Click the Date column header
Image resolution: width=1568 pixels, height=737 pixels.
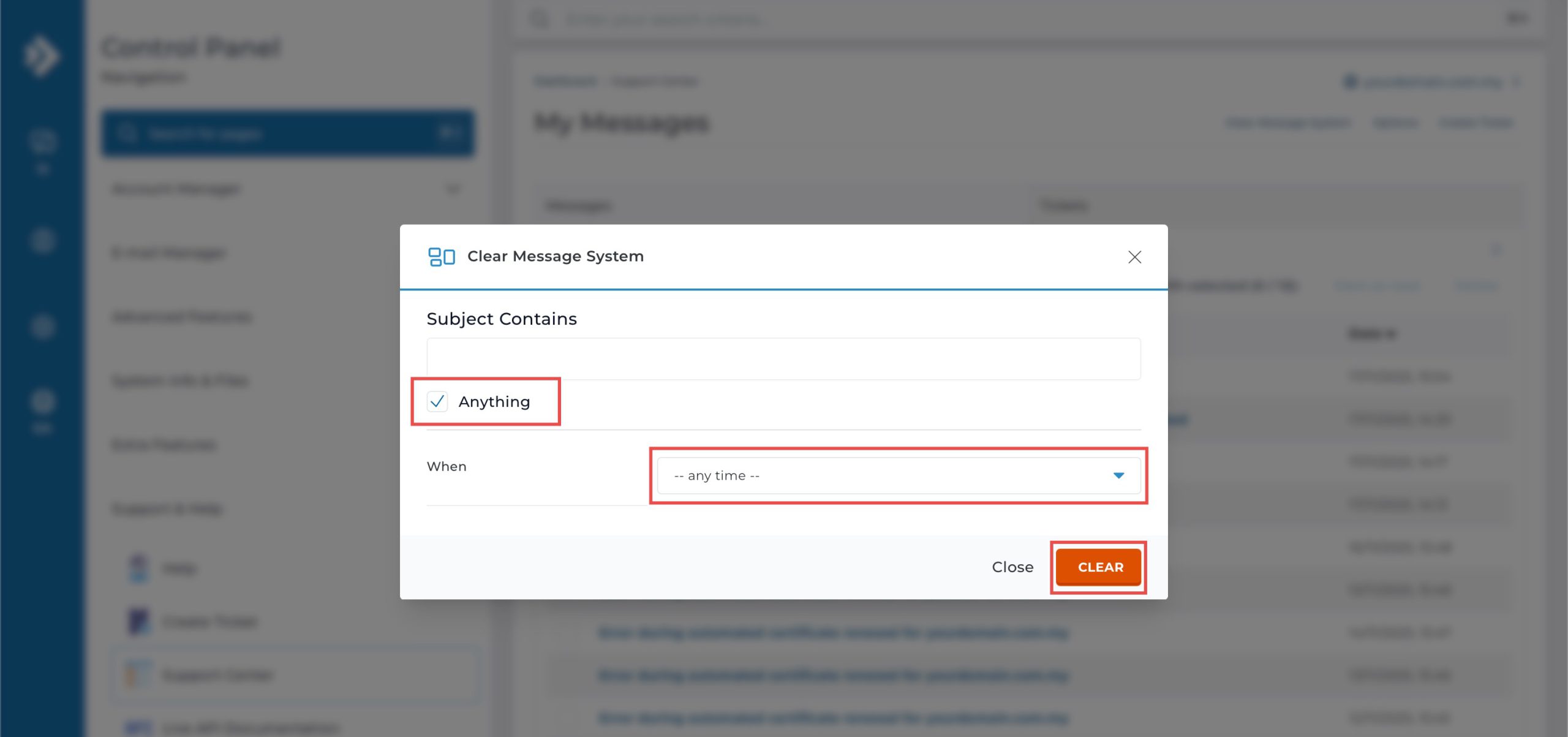(x=1371, y=334)
